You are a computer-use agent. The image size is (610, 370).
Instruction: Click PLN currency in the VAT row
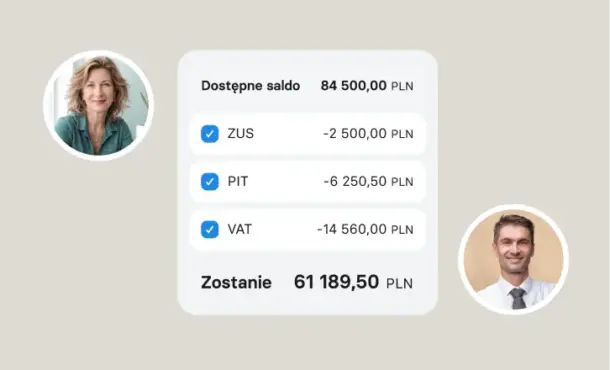coord(402,230)
